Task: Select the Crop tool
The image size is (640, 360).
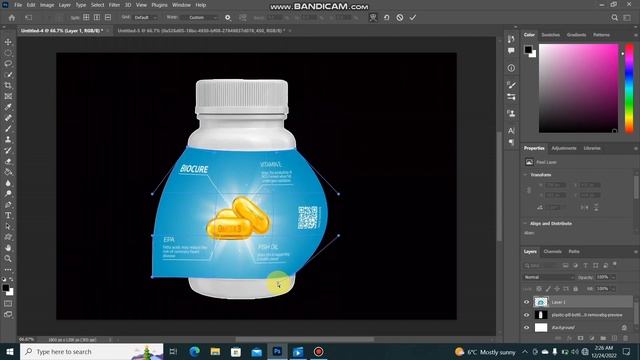Action: 8,85
